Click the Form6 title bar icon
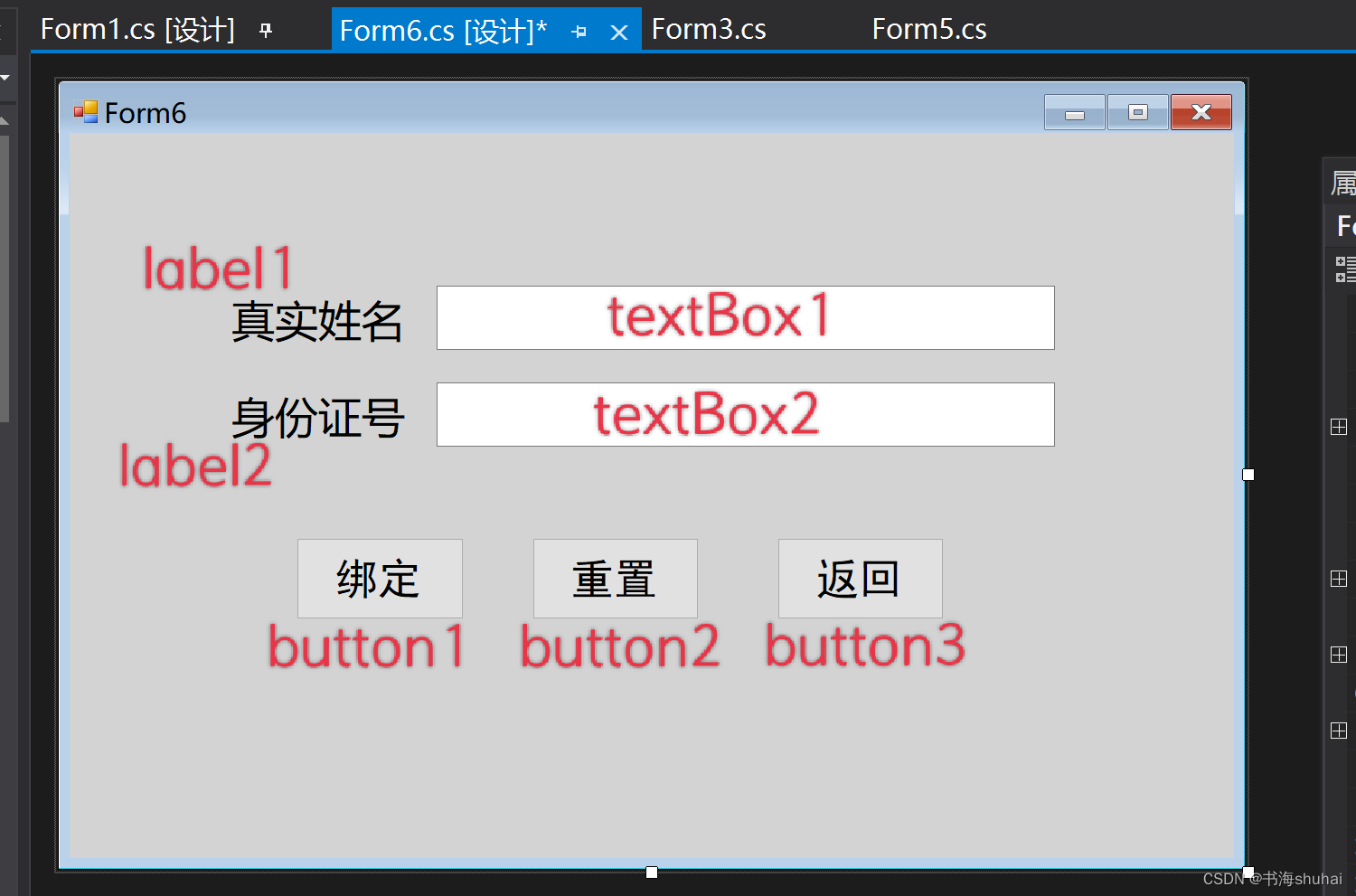The height and width of the screenshot is (896, 1356). (86, 112)
